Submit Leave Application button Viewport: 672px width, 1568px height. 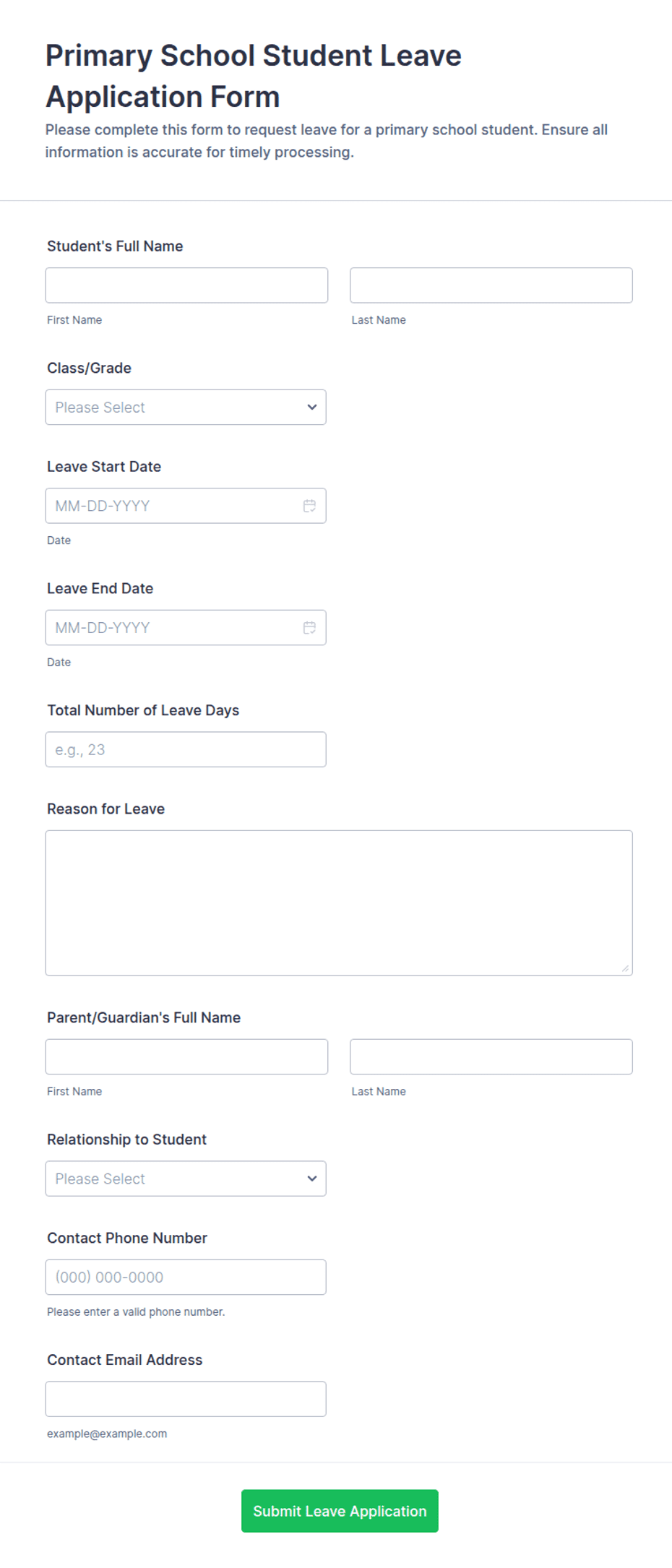pyautogui.click(x=340, y=1511)
